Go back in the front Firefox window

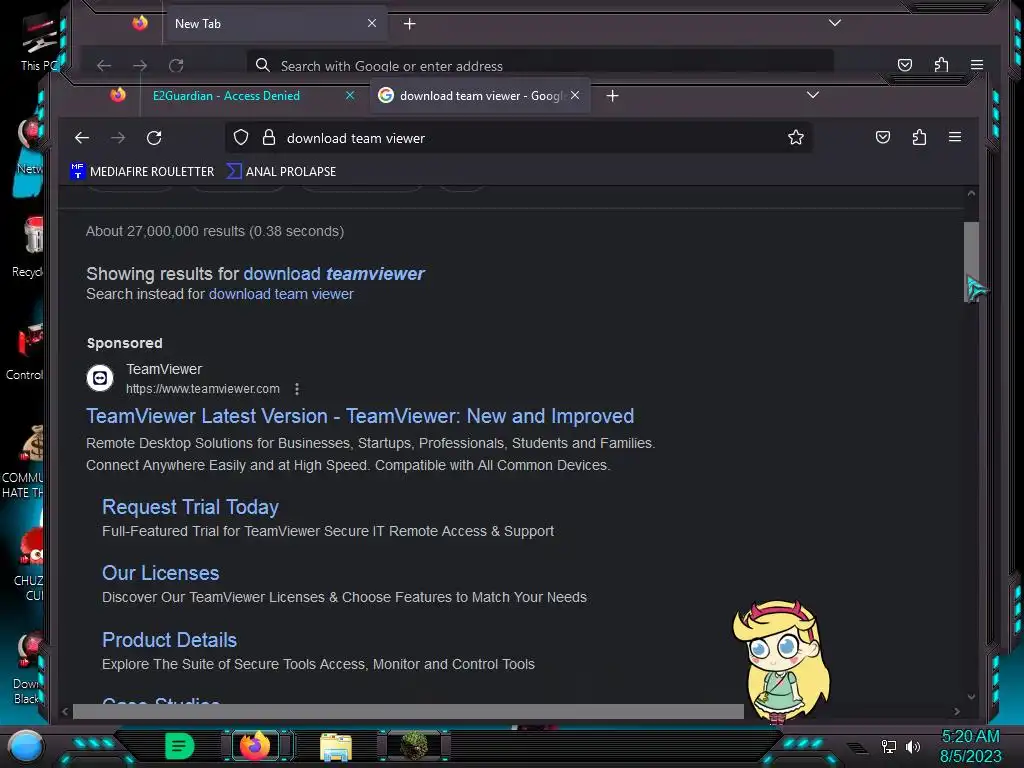click(x=82, y=138)
